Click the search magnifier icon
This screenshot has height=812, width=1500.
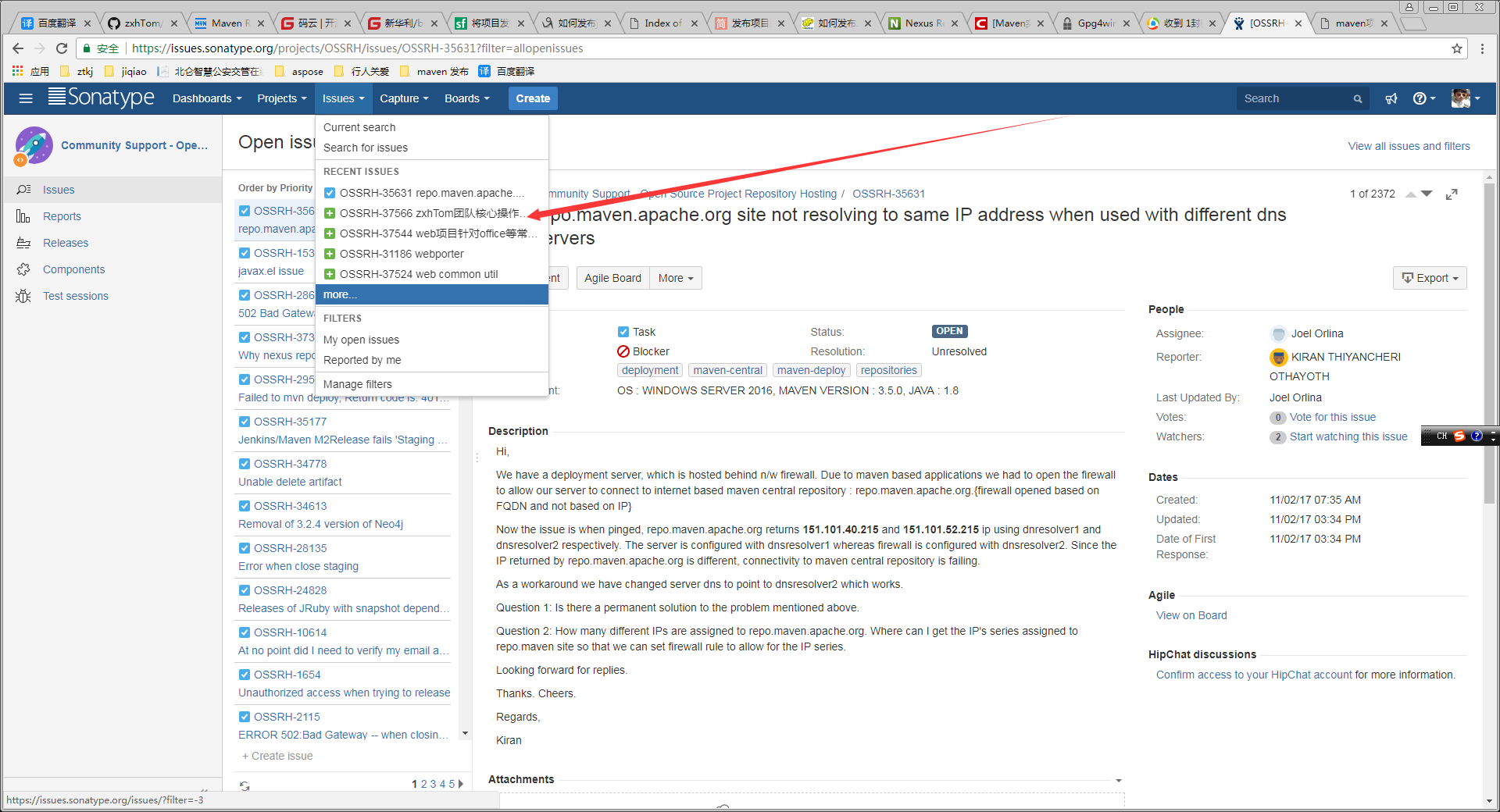pos(1358,99)
